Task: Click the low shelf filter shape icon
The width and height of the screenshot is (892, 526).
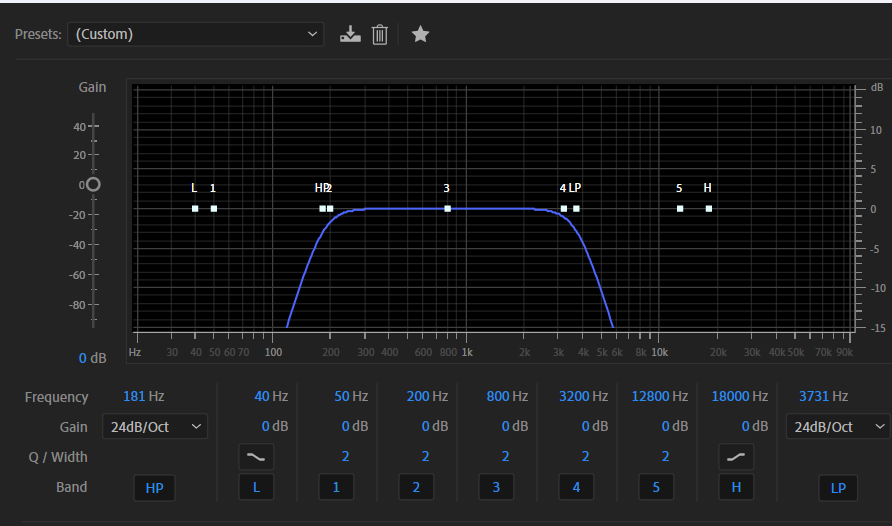Action: [256, 457]
